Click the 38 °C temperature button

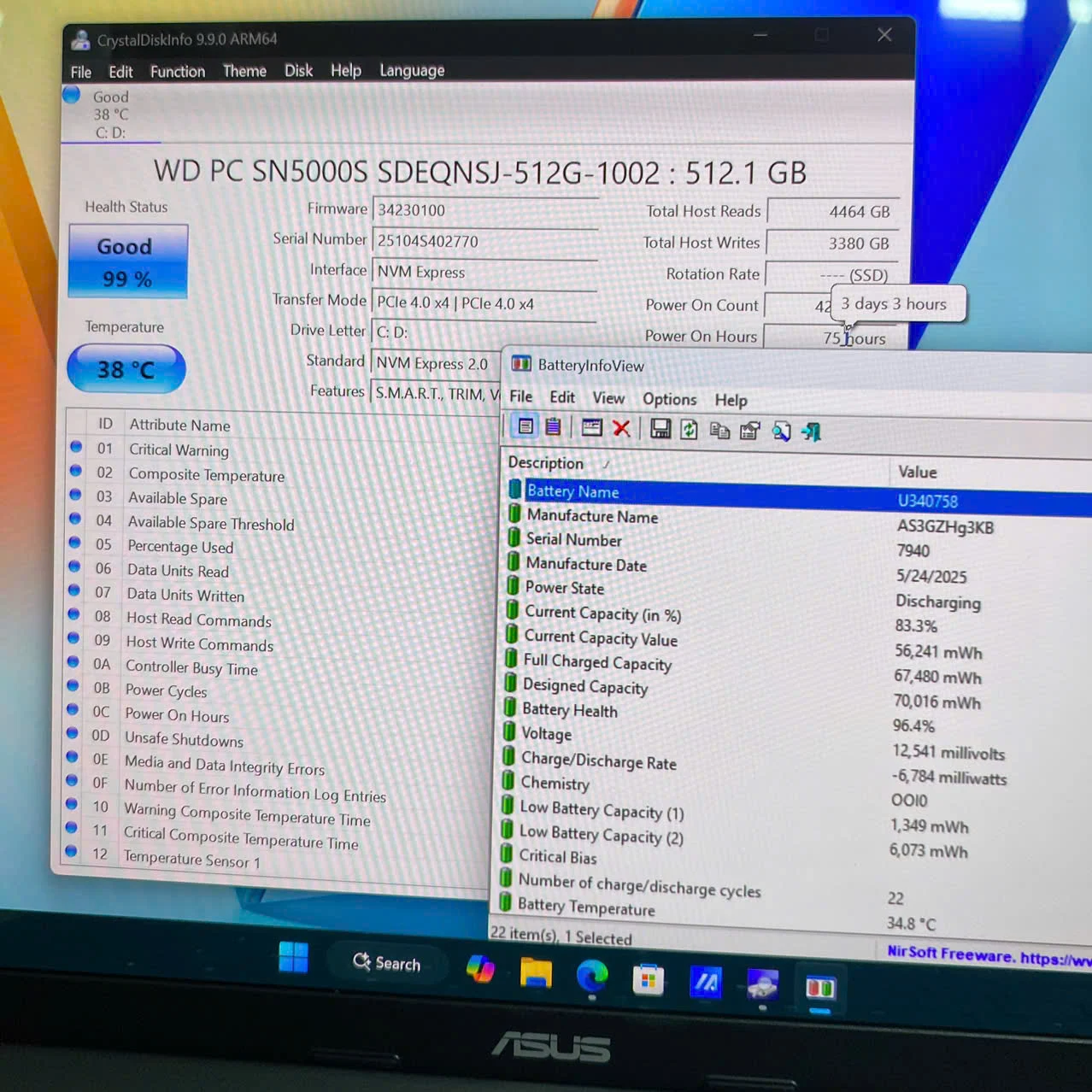(126, 369)
